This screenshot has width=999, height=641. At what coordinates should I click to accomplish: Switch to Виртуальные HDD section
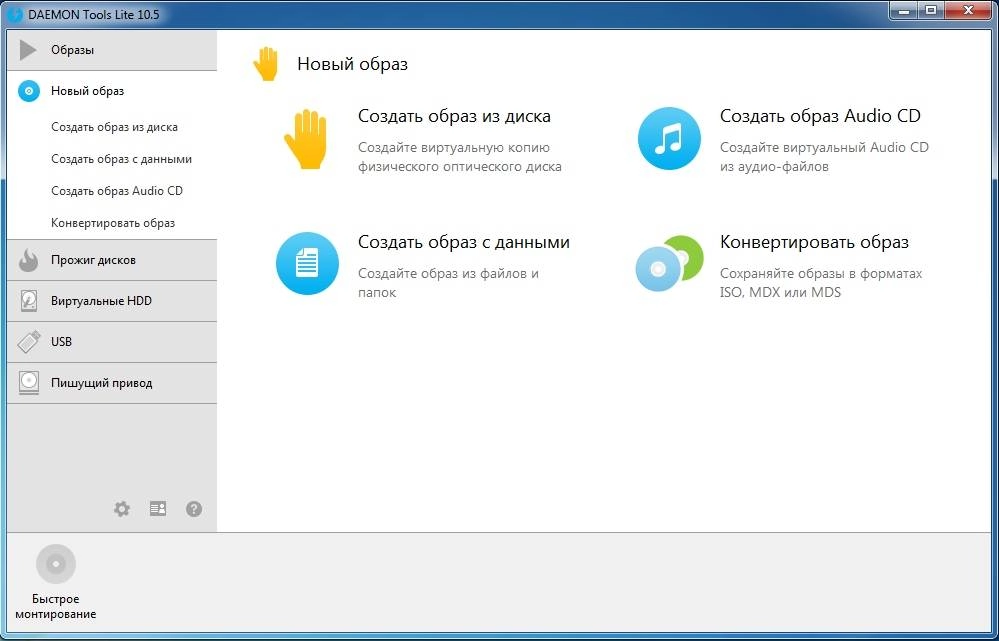click(111, 301)
